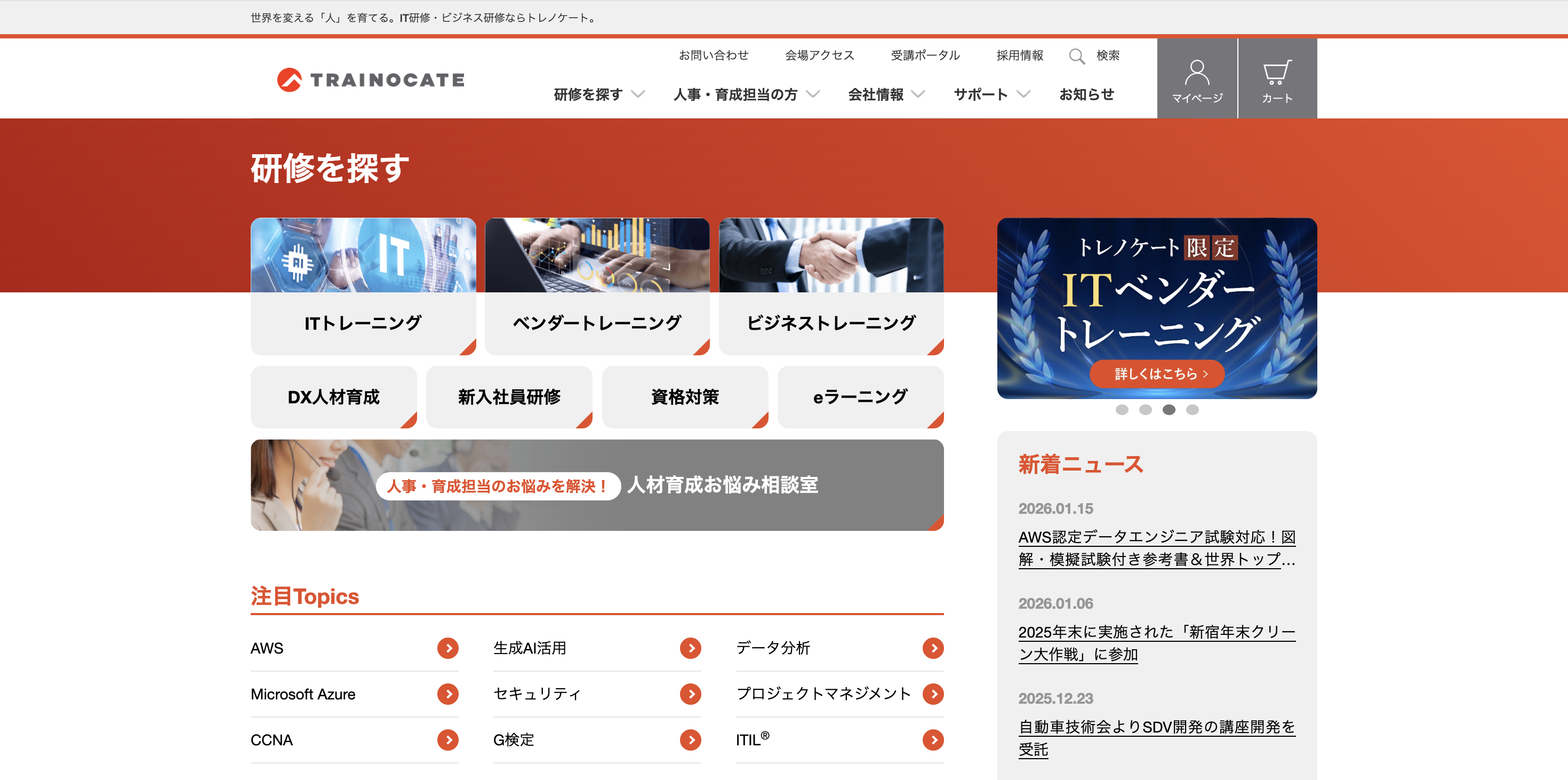Viewport: 1568px width, 780px height.
Task: Select the second carousel dot
Action: pyautogui.click(x=1145, y=410)
